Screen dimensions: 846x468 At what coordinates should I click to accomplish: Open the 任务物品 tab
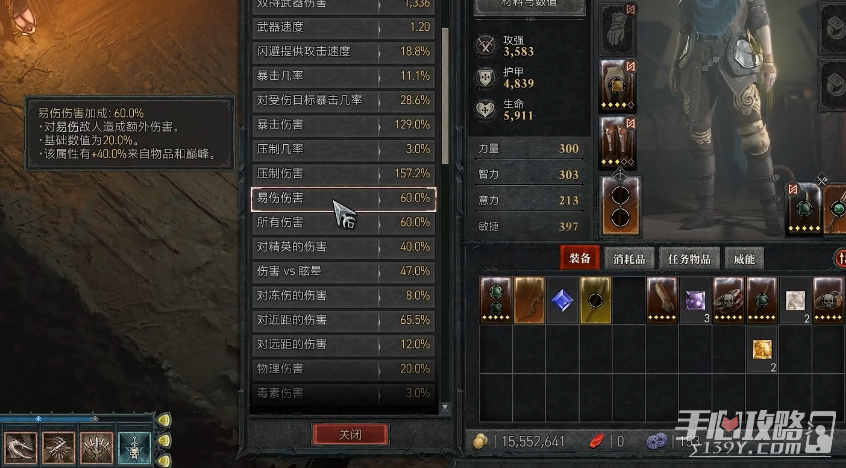click(x=689, y=259)
